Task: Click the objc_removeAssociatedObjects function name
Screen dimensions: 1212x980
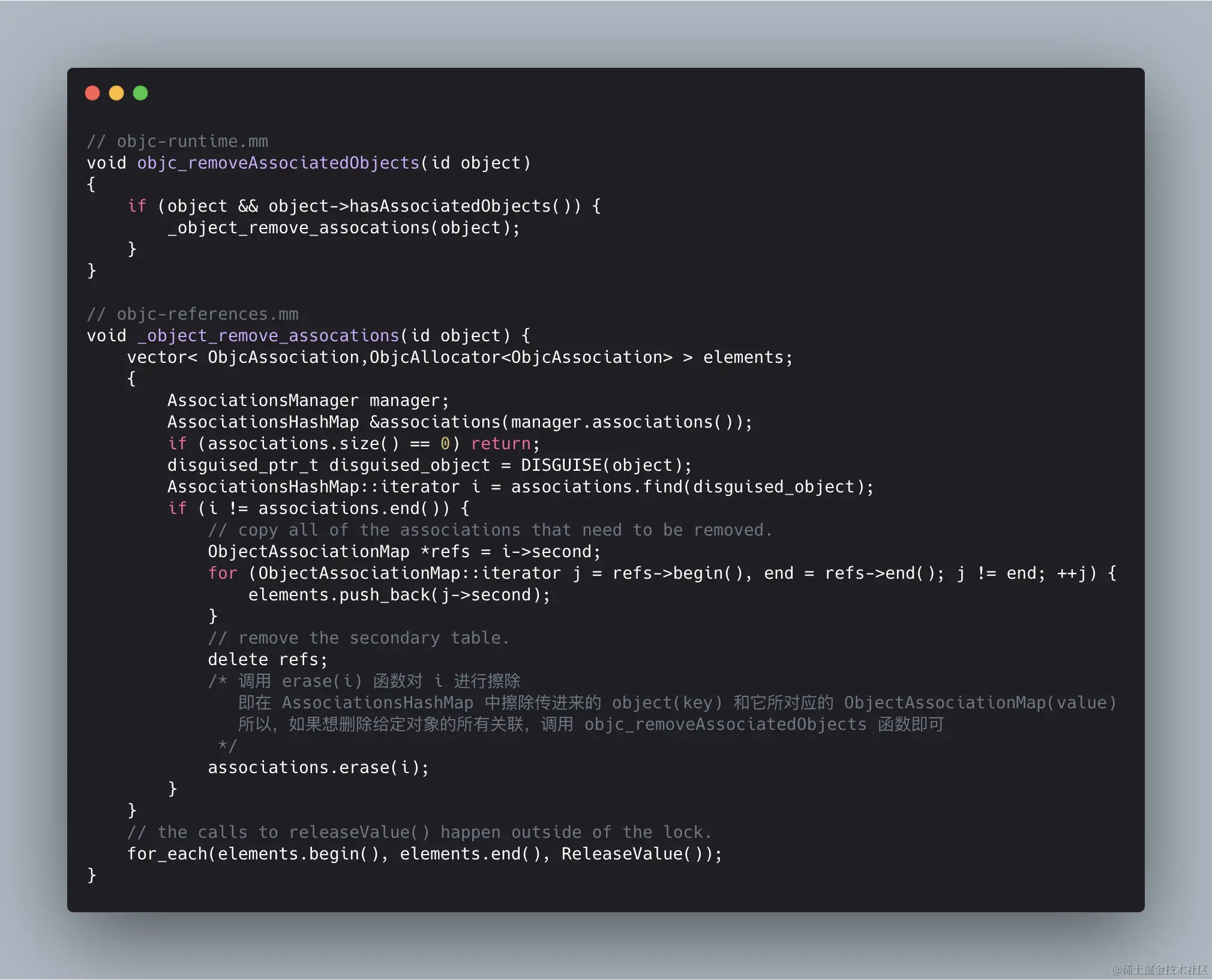Action: point(278,163)
